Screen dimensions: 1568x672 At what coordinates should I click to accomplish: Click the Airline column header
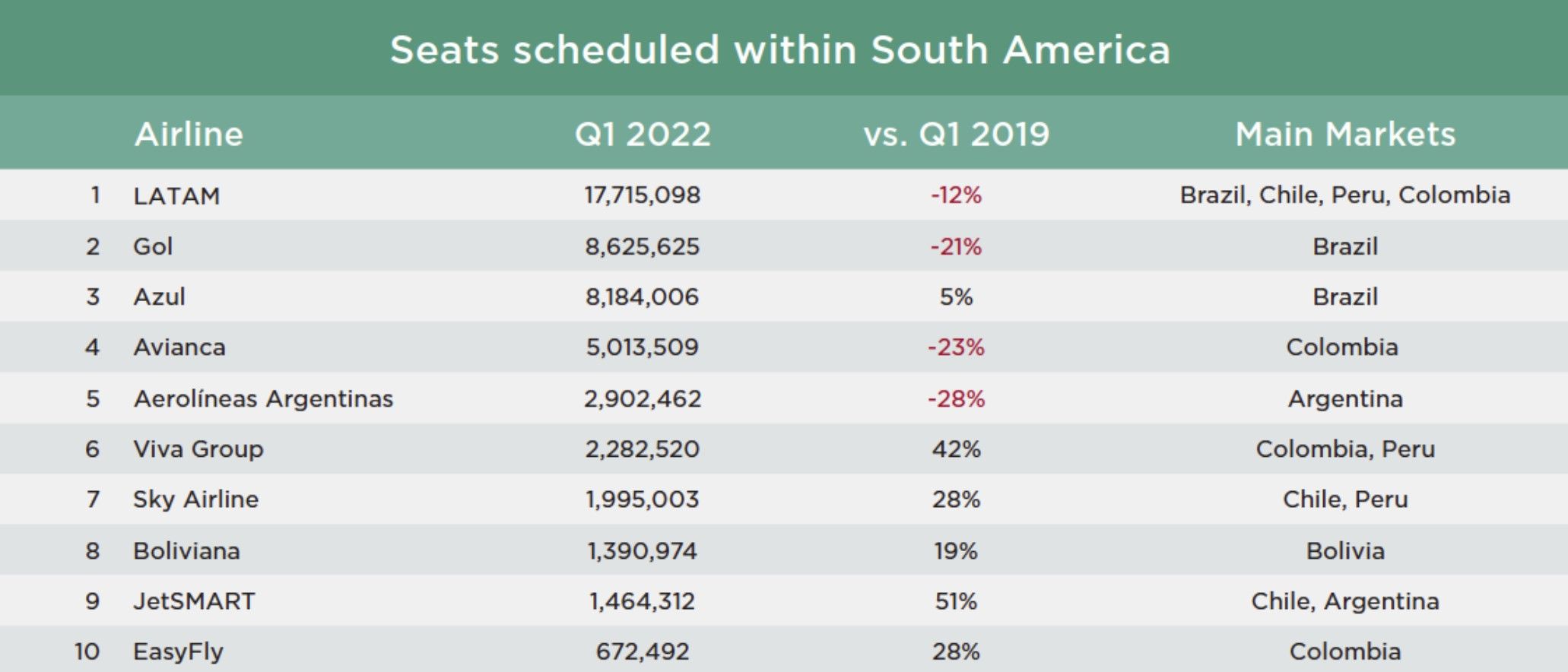coord(189,135)
